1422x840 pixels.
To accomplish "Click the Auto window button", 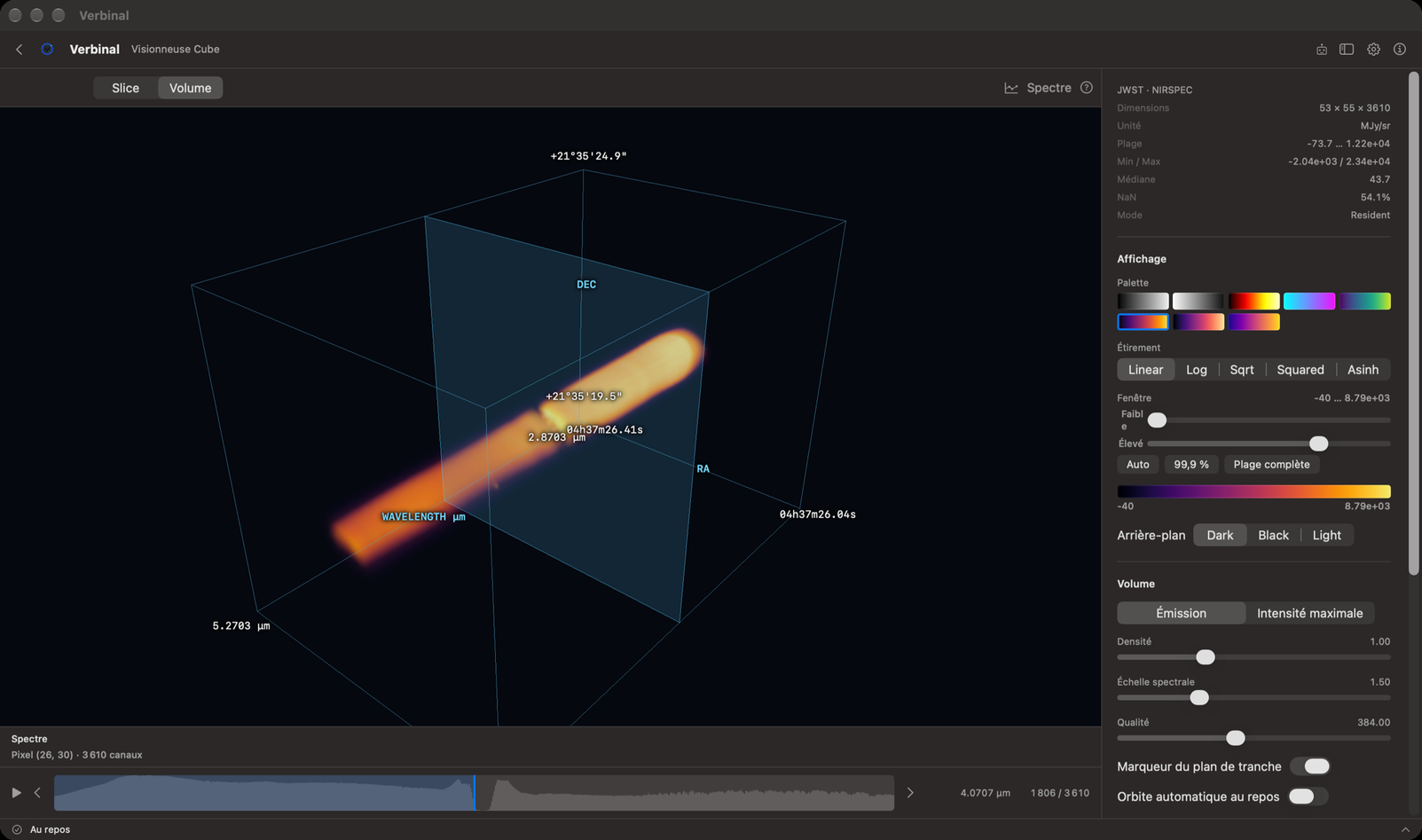I will (x=1137, y=465).
